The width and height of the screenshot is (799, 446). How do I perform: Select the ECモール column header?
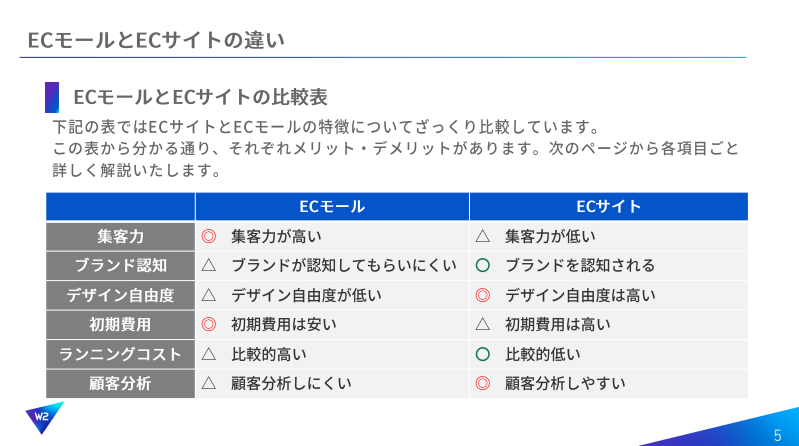coord(332,206)
